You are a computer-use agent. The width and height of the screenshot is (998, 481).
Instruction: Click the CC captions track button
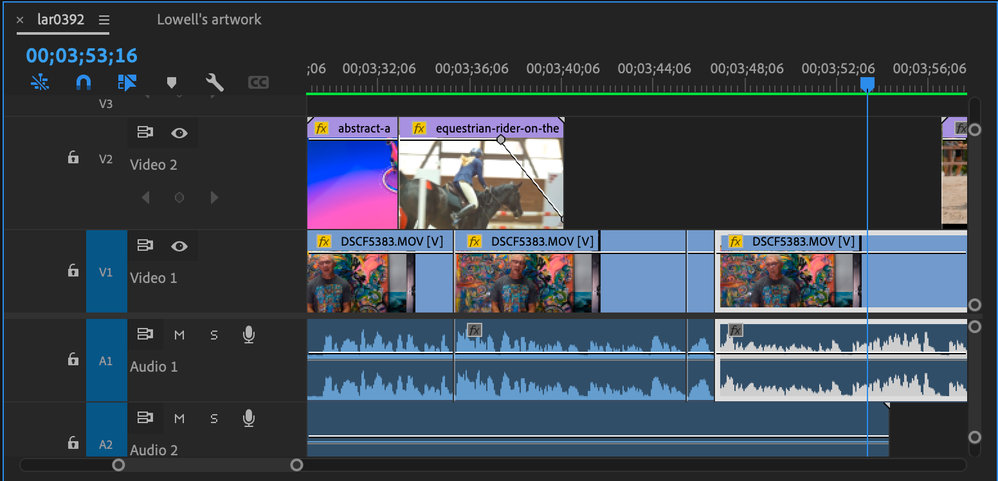258,82
